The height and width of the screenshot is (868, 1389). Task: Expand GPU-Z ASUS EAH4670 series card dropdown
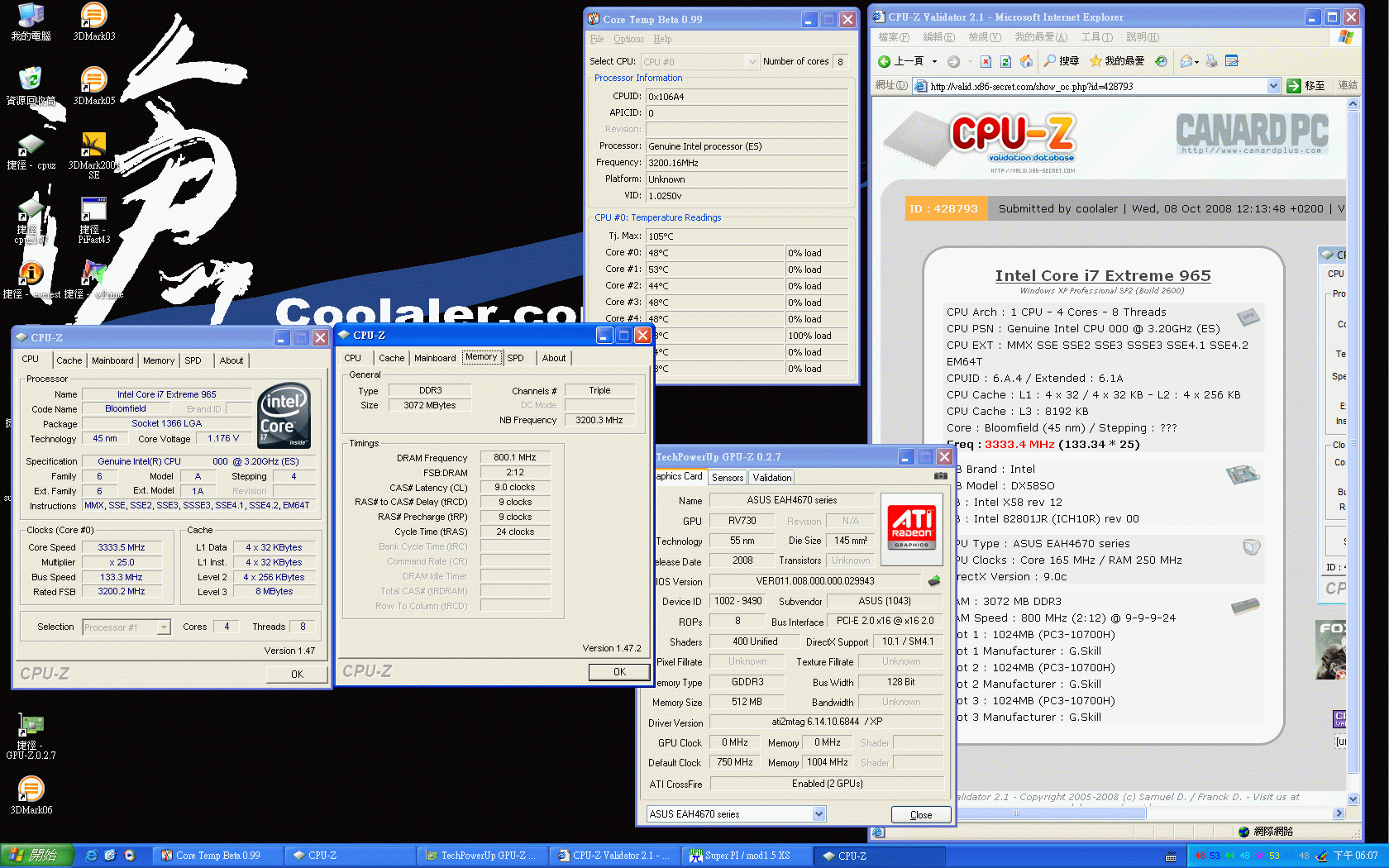tap(819, 814)
